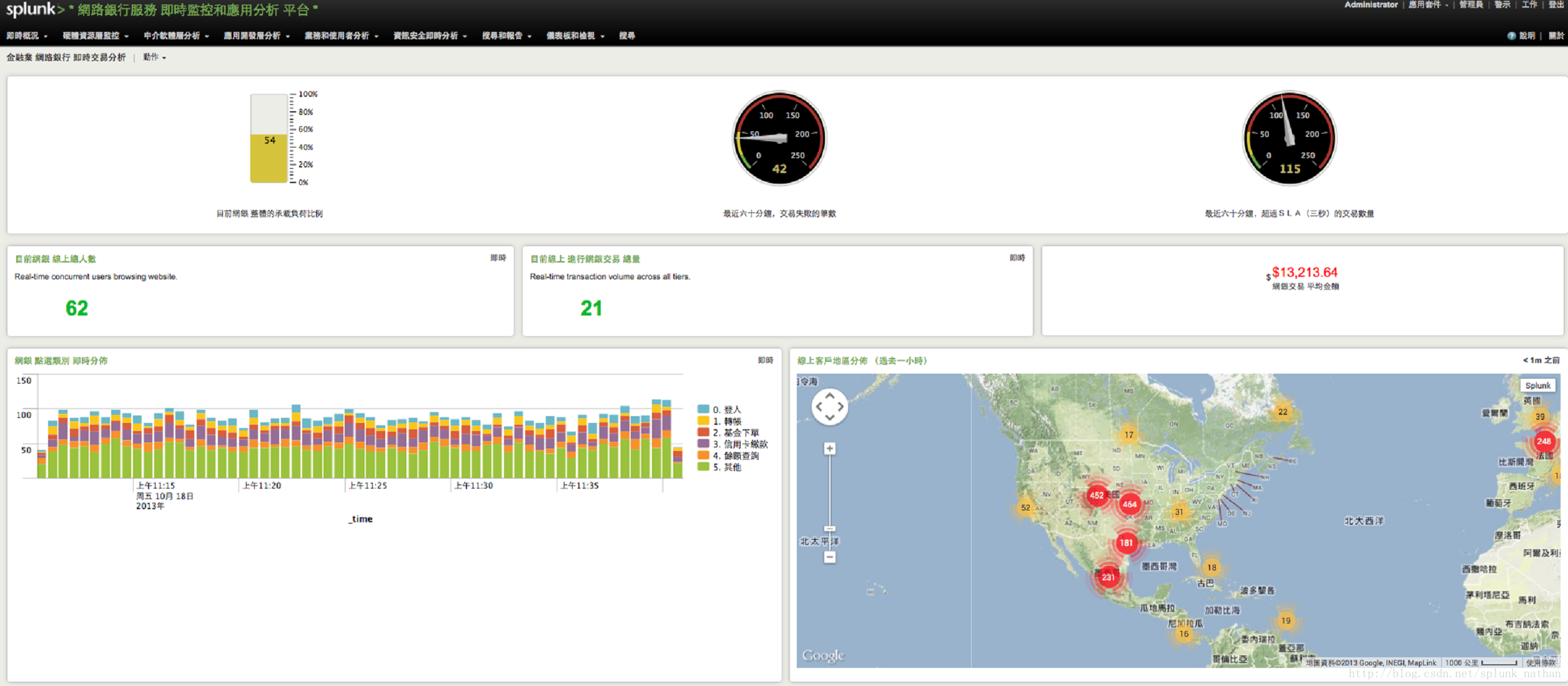1568x686 pixels.
Task: Expand the 業務和使用者分析 navigation dropdown
Action: [341, 36]
